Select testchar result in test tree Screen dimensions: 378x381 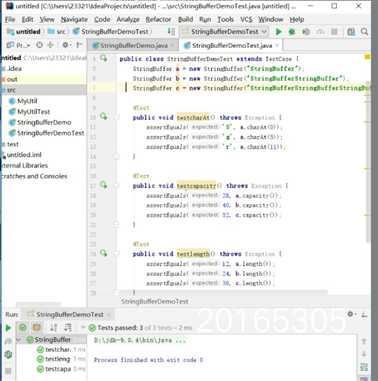[58, 349]
